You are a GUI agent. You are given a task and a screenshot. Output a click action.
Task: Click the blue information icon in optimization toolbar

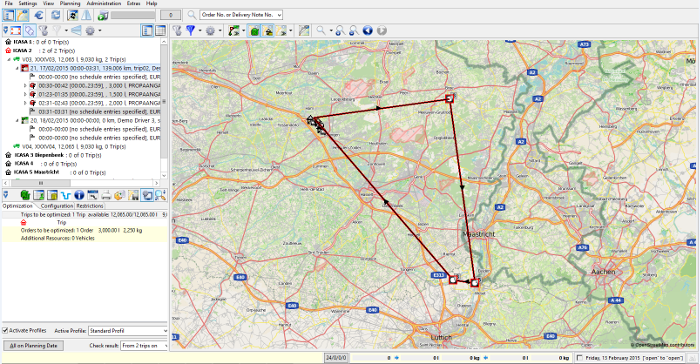pyautogui.click(x=79, y=195)
